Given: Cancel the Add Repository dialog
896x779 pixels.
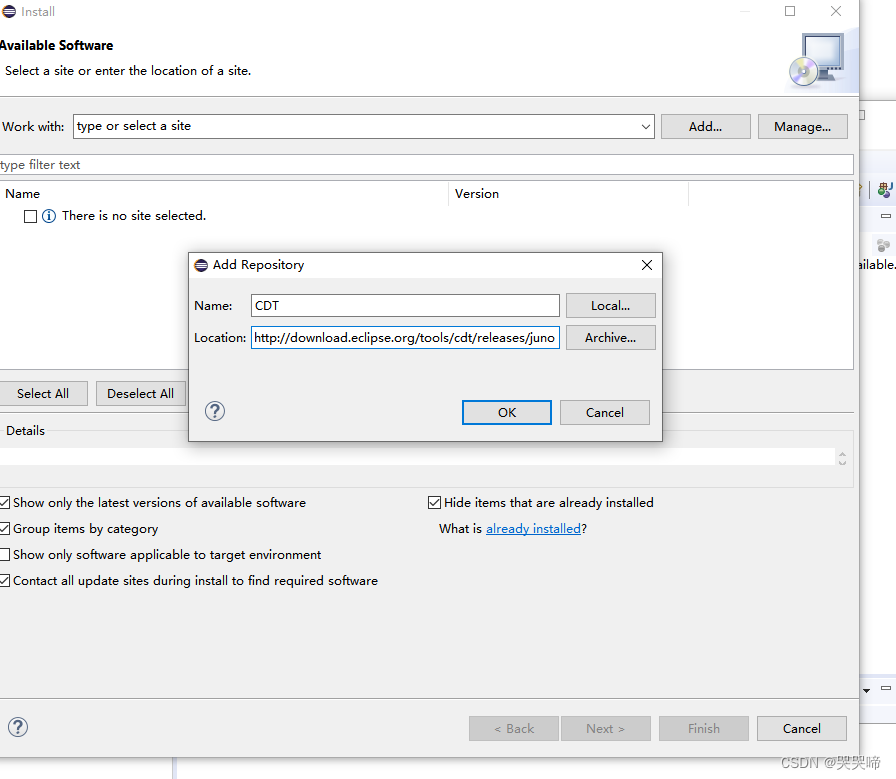Looking at the screenshot, I should [605, 413].
